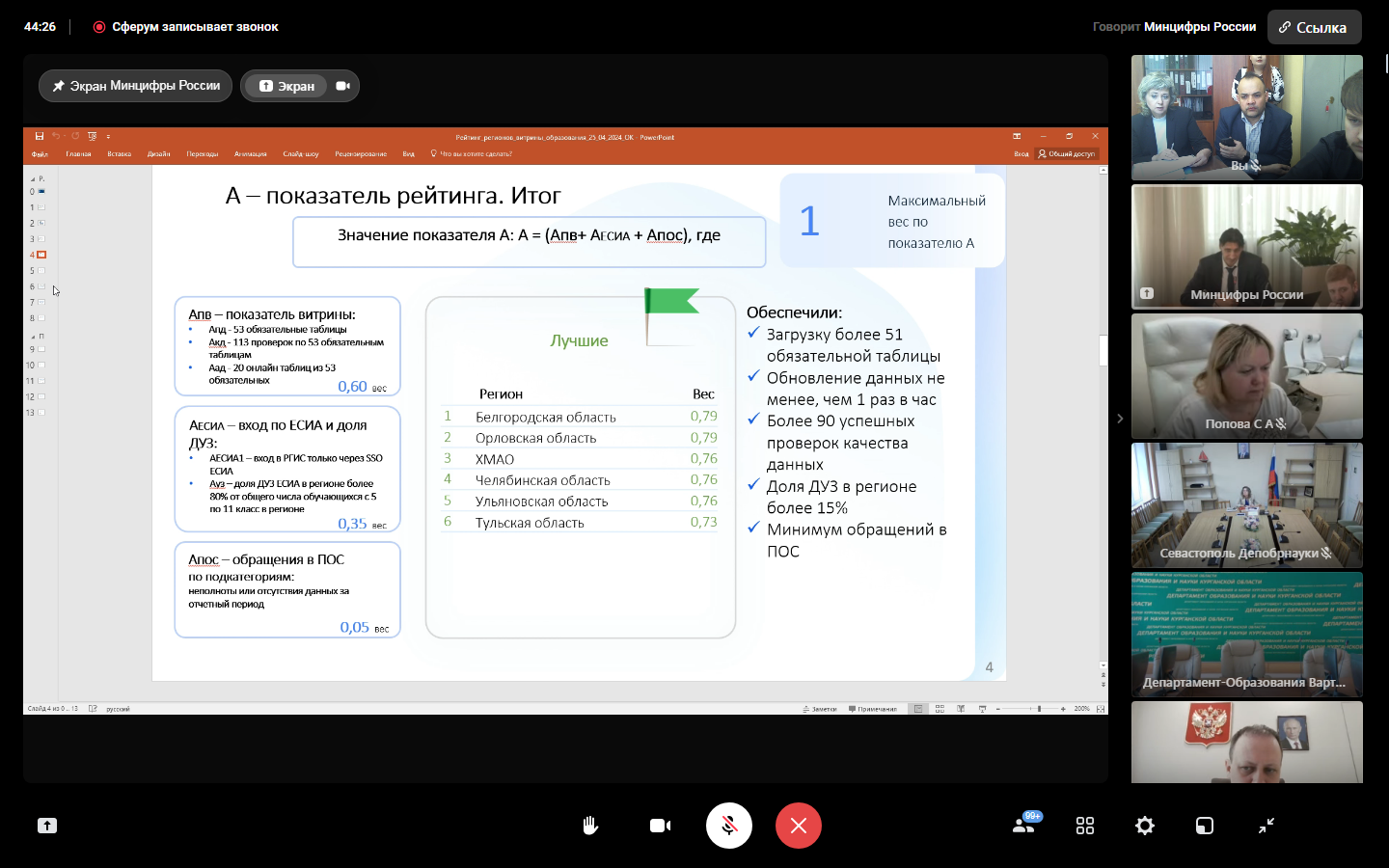The width and height of the screenshot is (1389, 868).
Task: Collapse second section in slide thumbnails panel
Action: click(x=32, y=337)
